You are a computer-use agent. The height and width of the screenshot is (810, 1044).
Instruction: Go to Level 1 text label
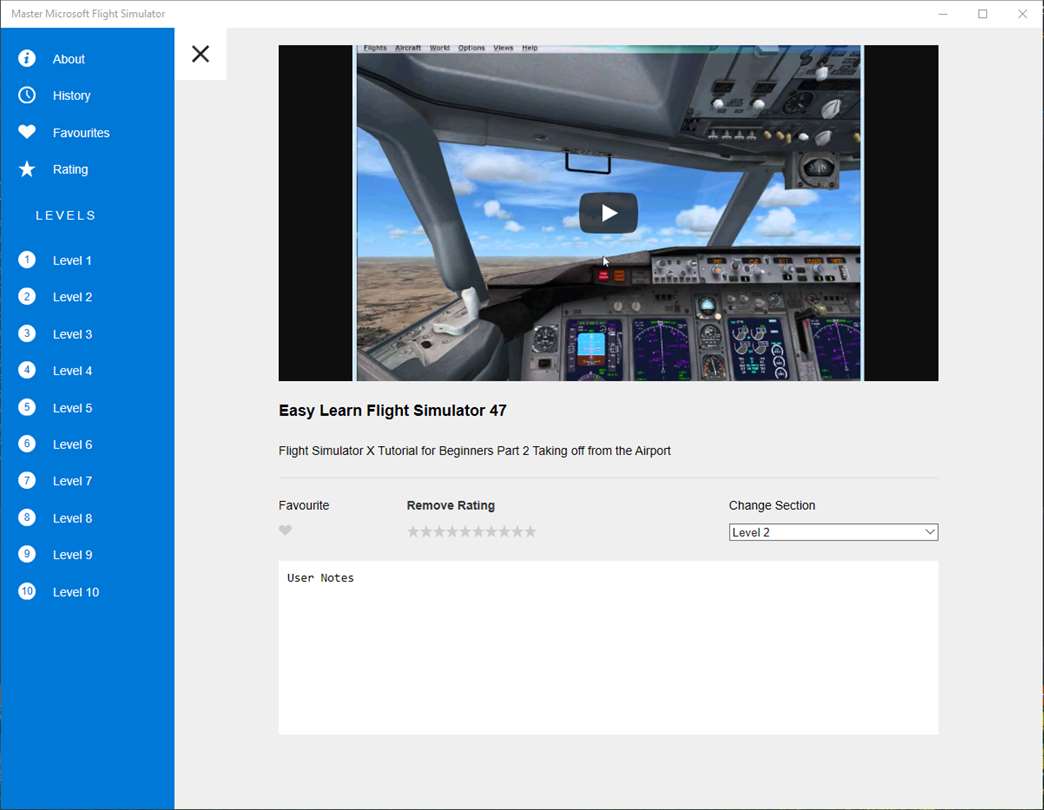point(72,260)
